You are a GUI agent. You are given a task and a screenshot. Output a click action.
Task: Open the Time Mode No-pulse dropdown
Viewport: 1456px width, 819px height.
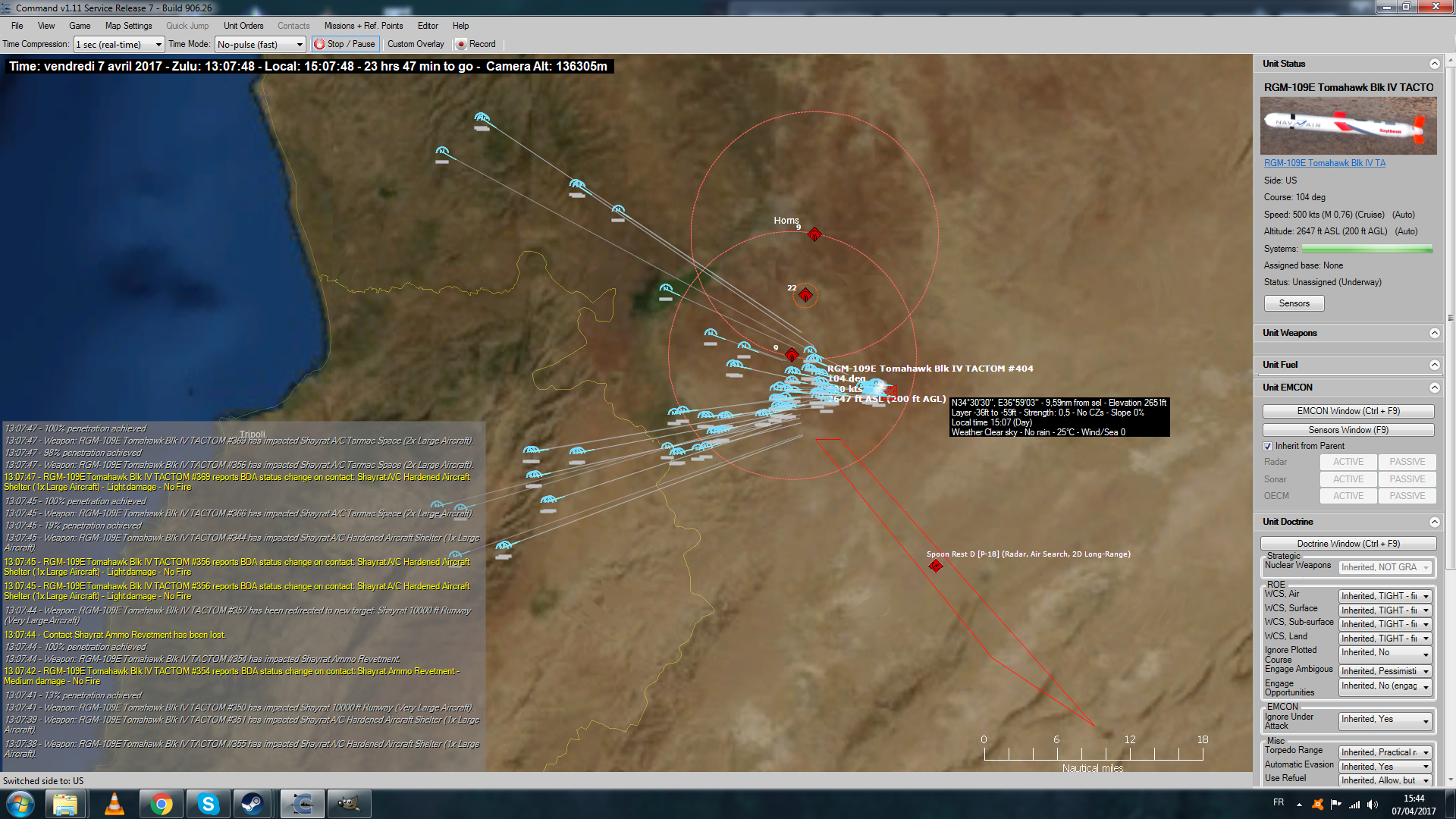click(x=260, y=45)
